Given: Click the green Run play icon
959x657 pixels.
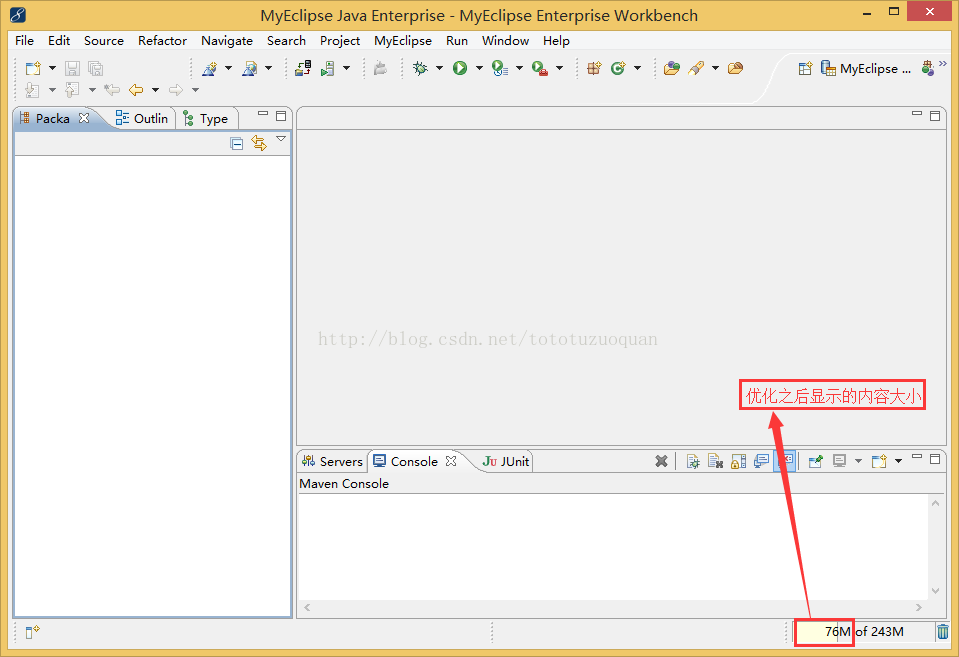Looking at the screenshot, I should (x=460, y=68).
